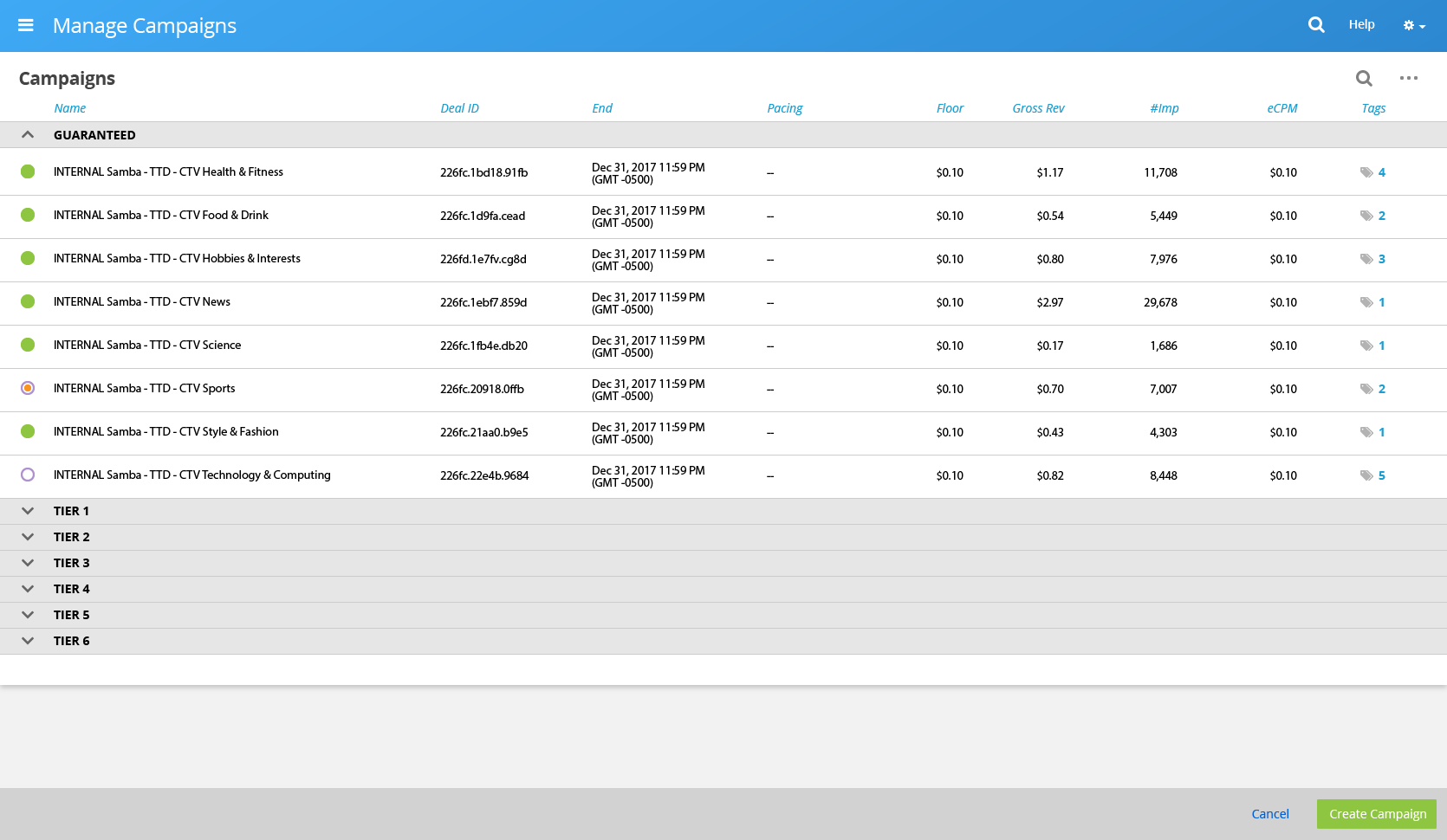The width and height of the screenshot is (1447, 840).
Task: Click the Cancel link
Action: point(1270,814)
